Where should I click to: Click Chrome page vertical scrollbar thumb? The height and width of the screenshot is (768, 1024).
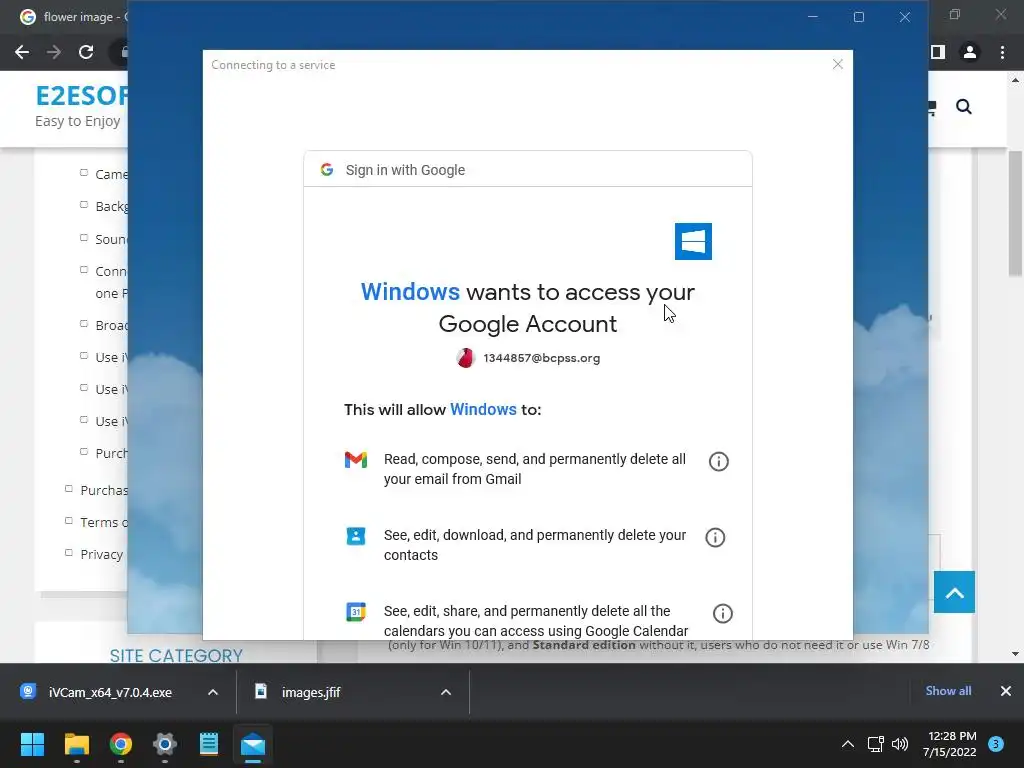[1015, 212]
